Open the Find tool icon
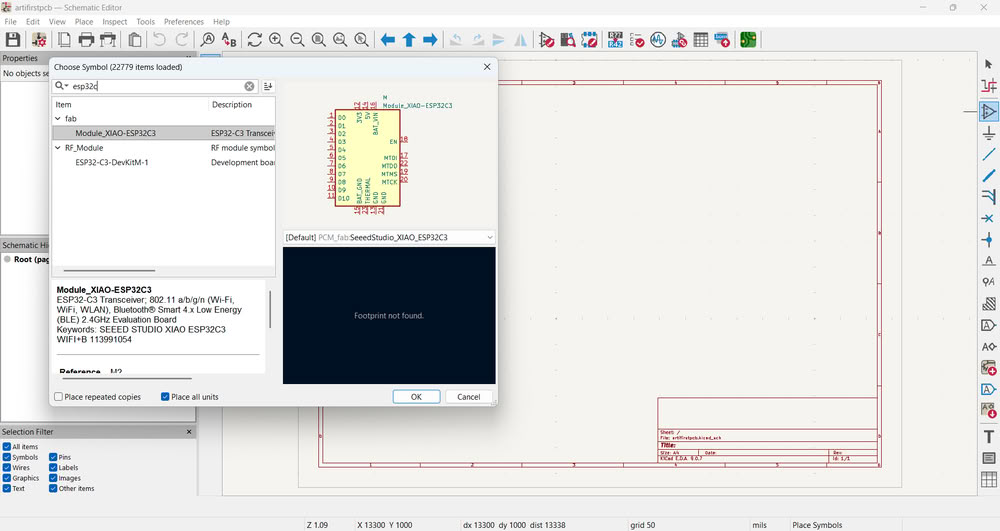 pos(208,40)
